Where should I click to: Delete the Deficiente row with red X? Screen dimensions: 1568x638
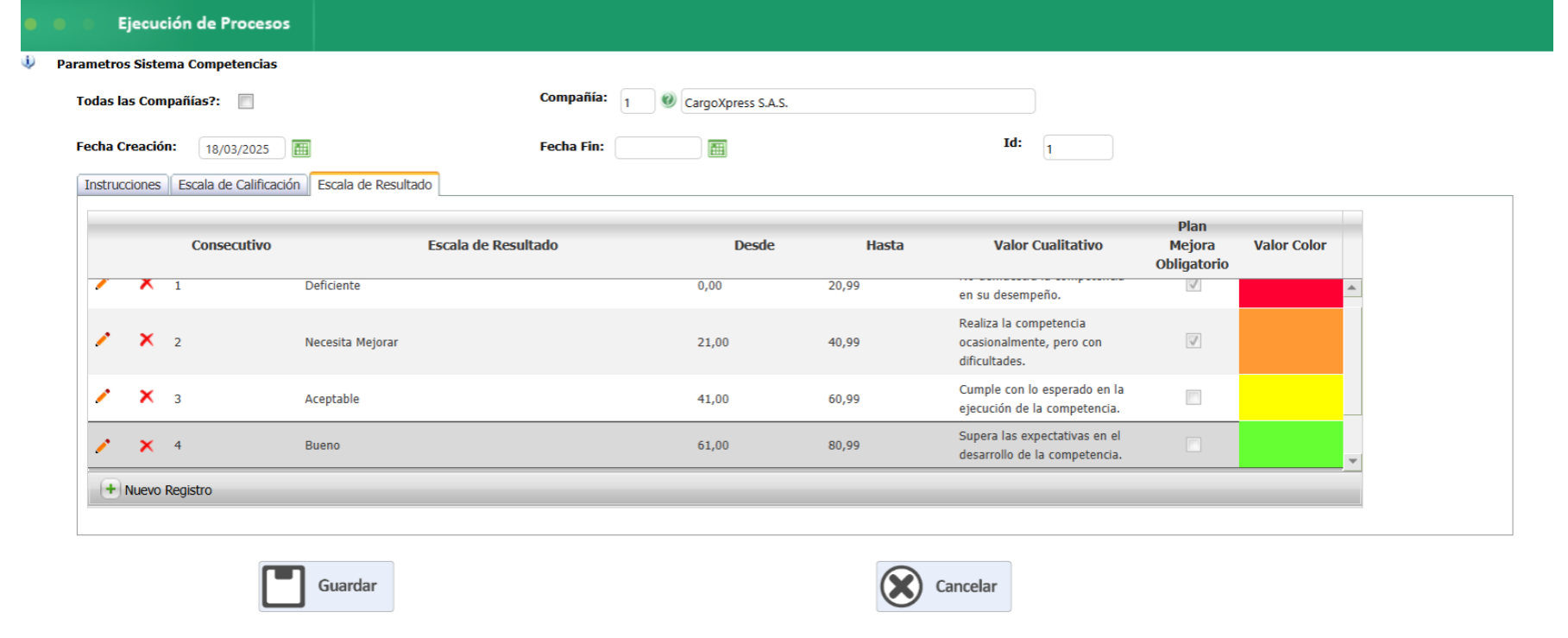(x=147, y=284)
